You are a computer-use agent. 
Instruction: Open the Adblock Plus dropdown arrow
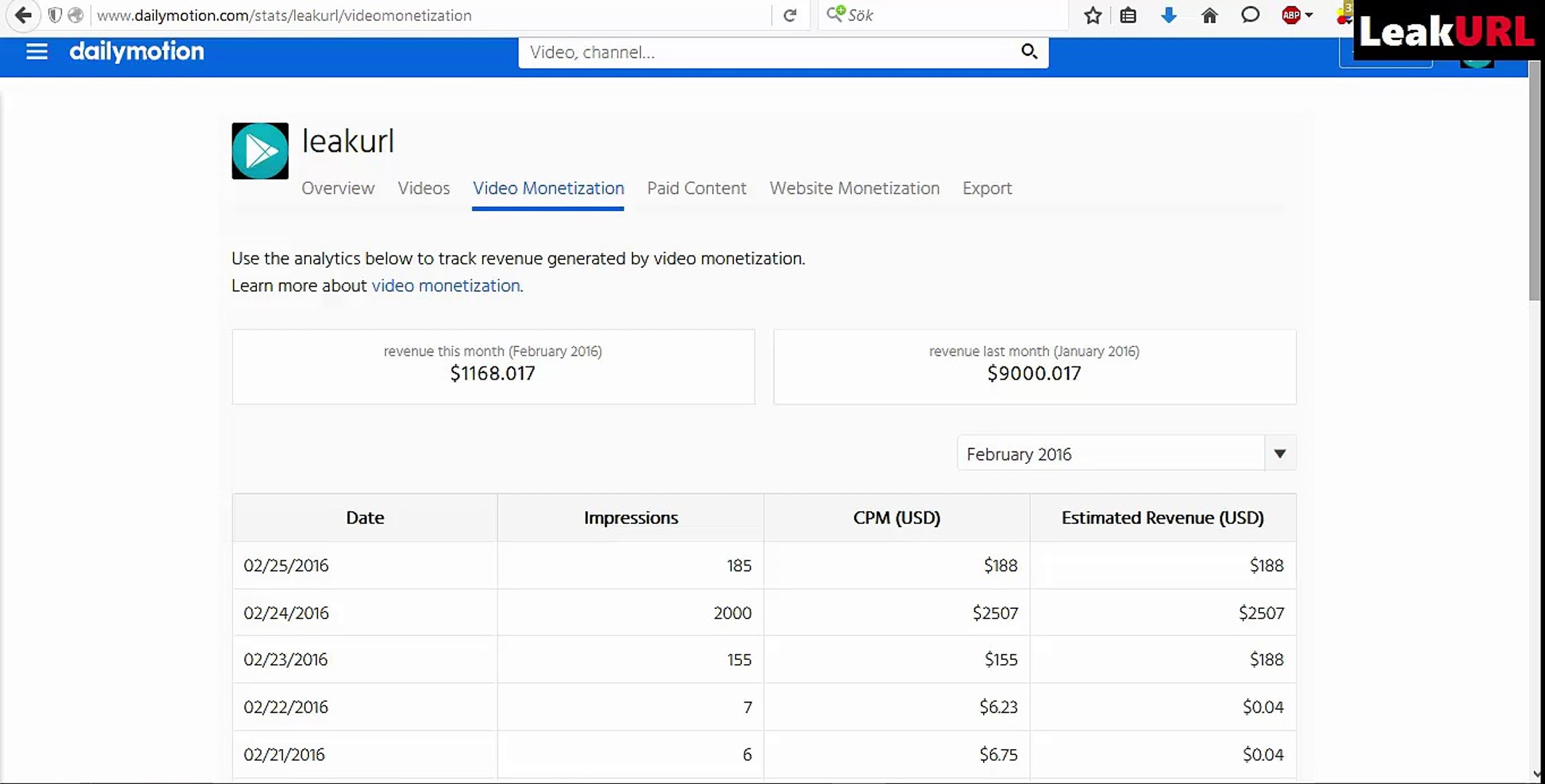(x=1309, y=15)
